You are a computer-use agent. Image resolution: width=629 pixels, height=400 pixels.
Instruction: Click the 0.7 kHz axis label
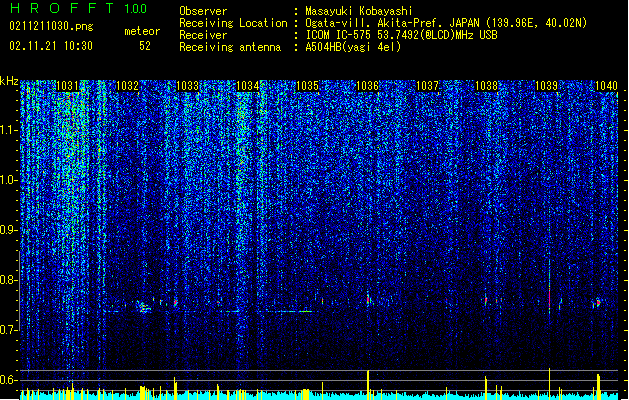pos(8,330)
